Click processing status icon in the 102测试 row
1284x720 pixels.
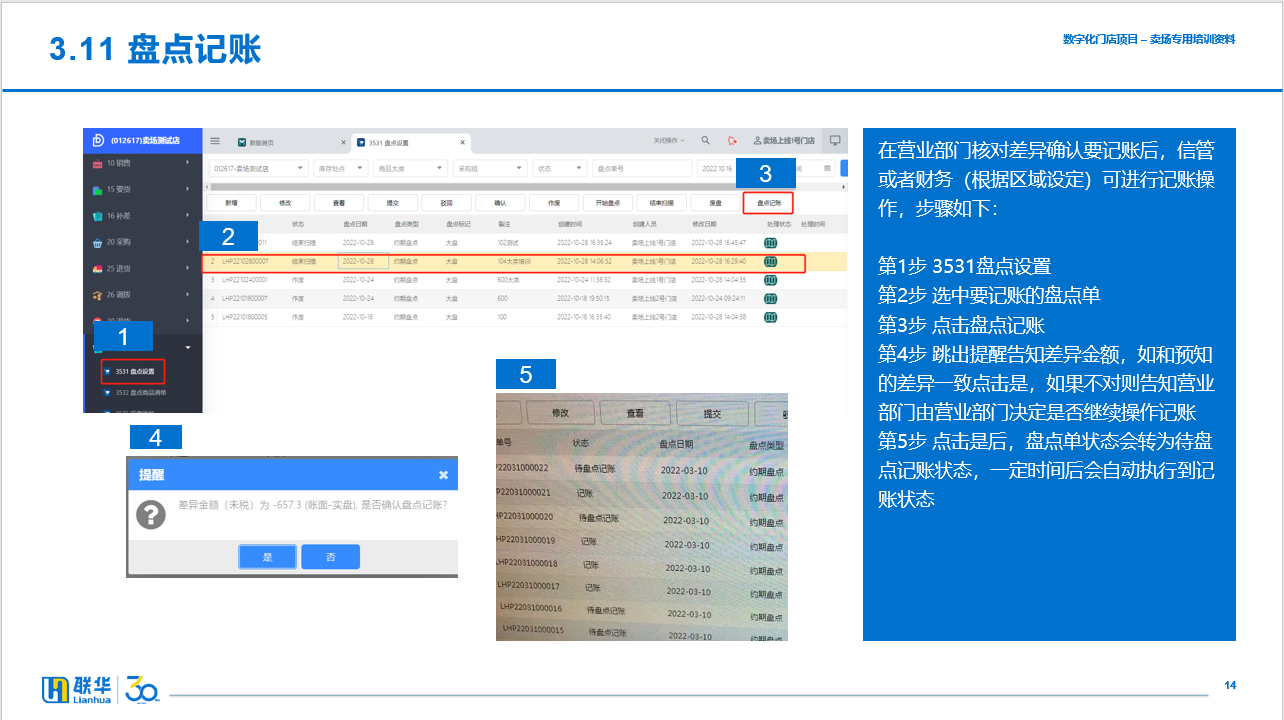click(x=771, y=242)
